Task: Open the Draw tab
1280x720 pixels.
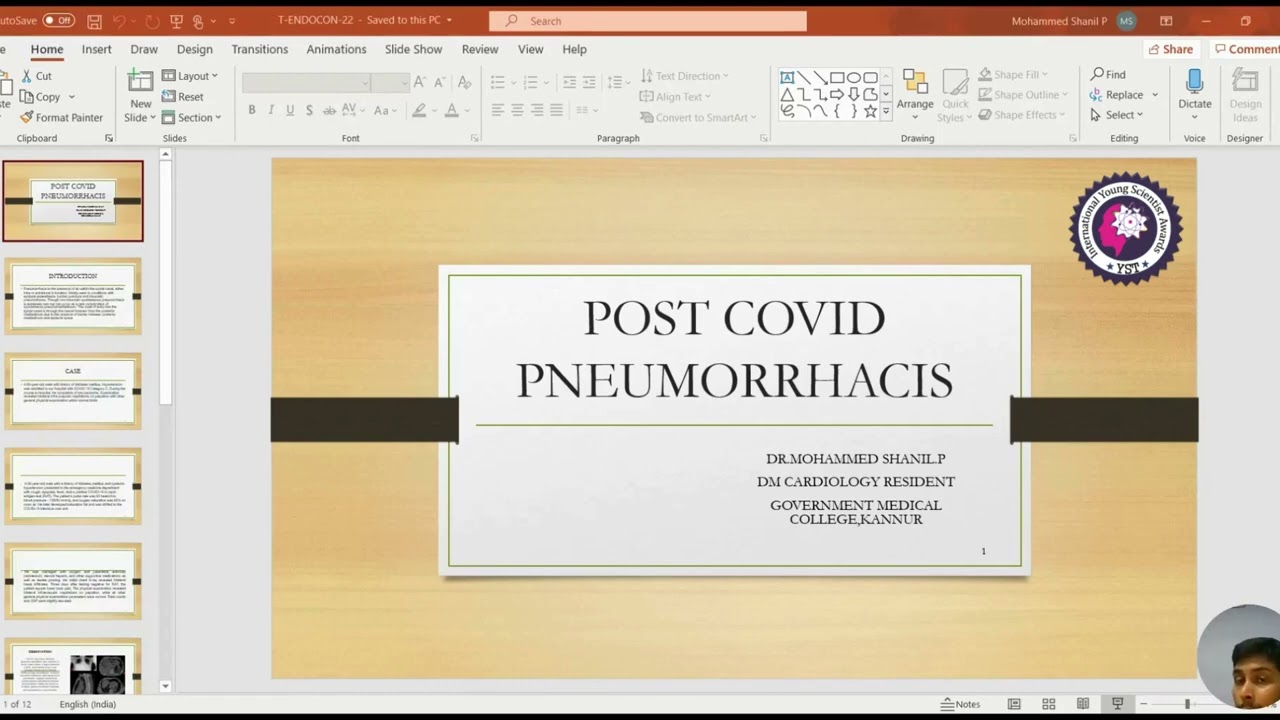Action: (x=144, y=49)
